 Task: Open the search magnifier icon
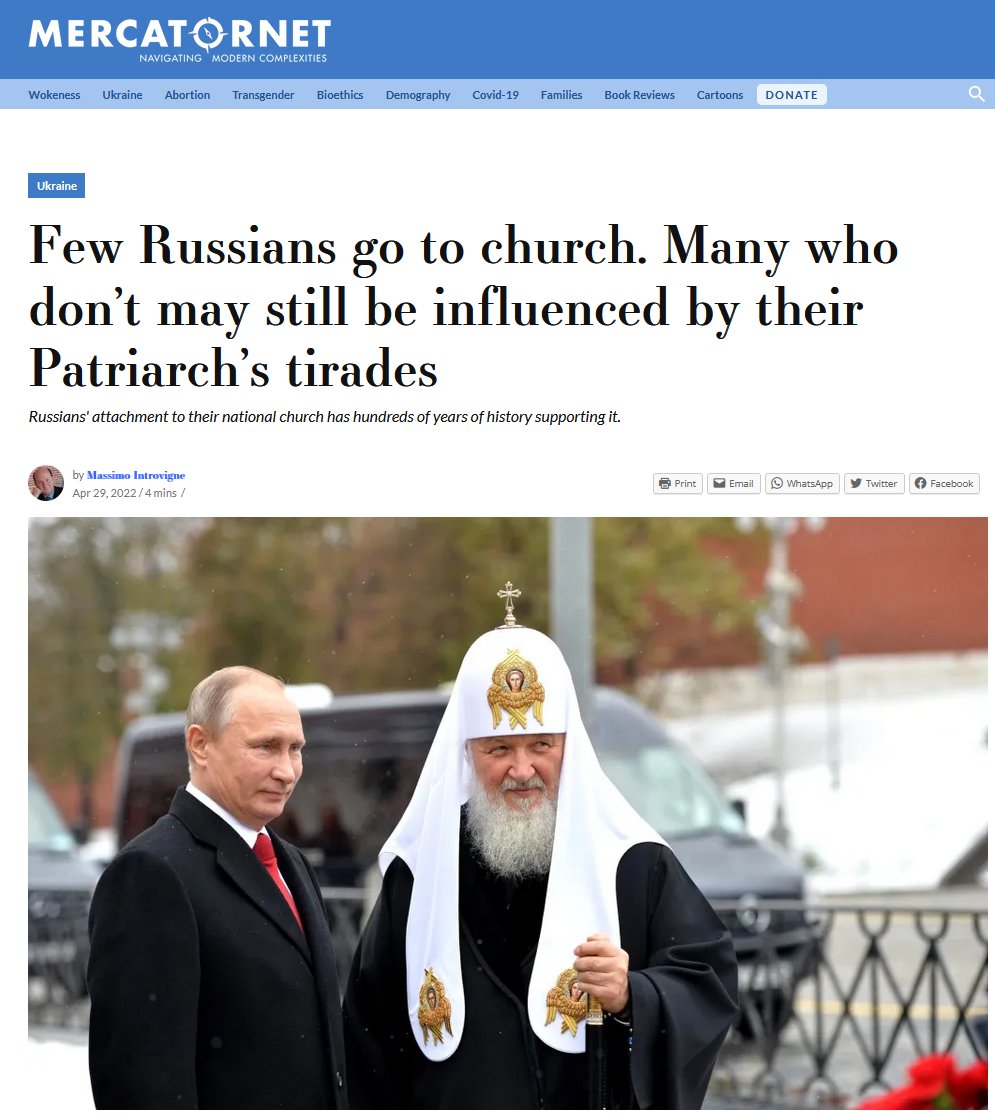click(976, 93)
